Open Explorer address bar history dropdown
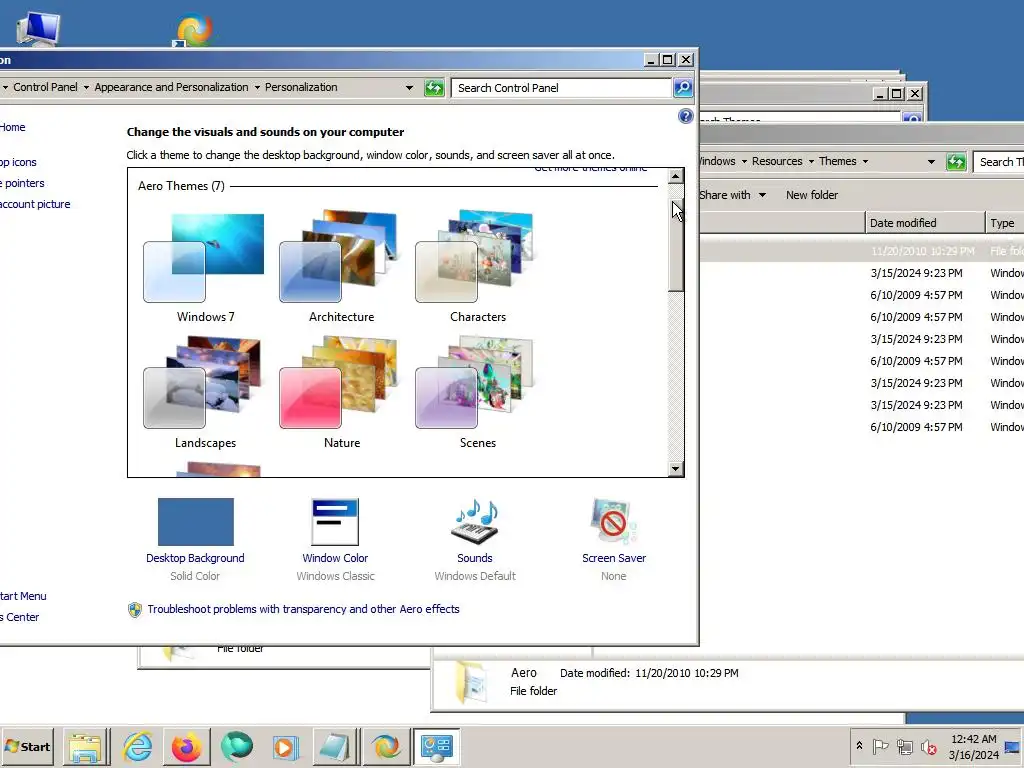 [x=931, y=162]
